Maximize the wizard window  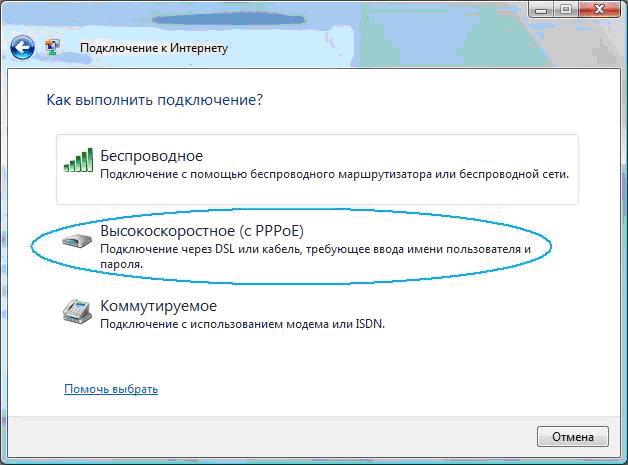(x=566, y=9)
